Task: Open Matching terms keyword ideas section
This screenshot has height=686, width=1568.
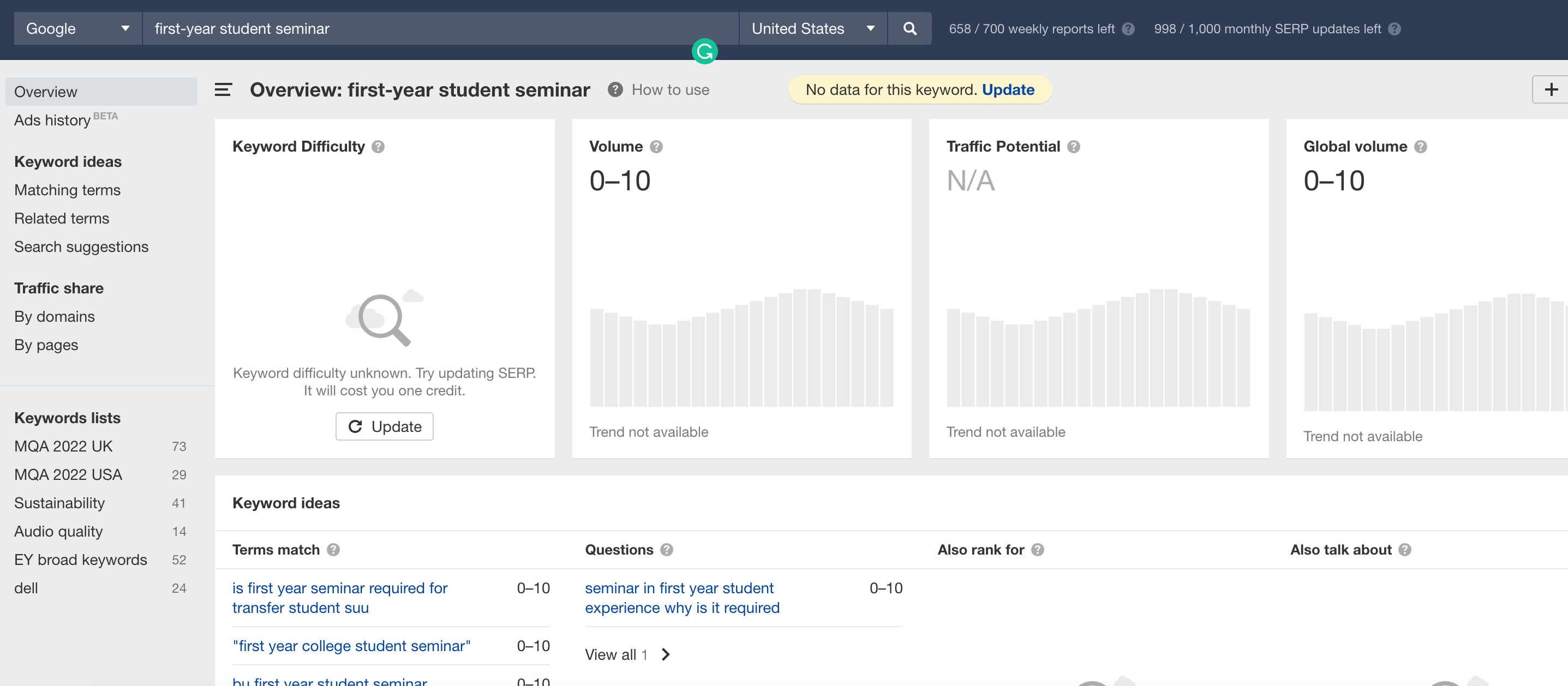Action: click(67, 189)
